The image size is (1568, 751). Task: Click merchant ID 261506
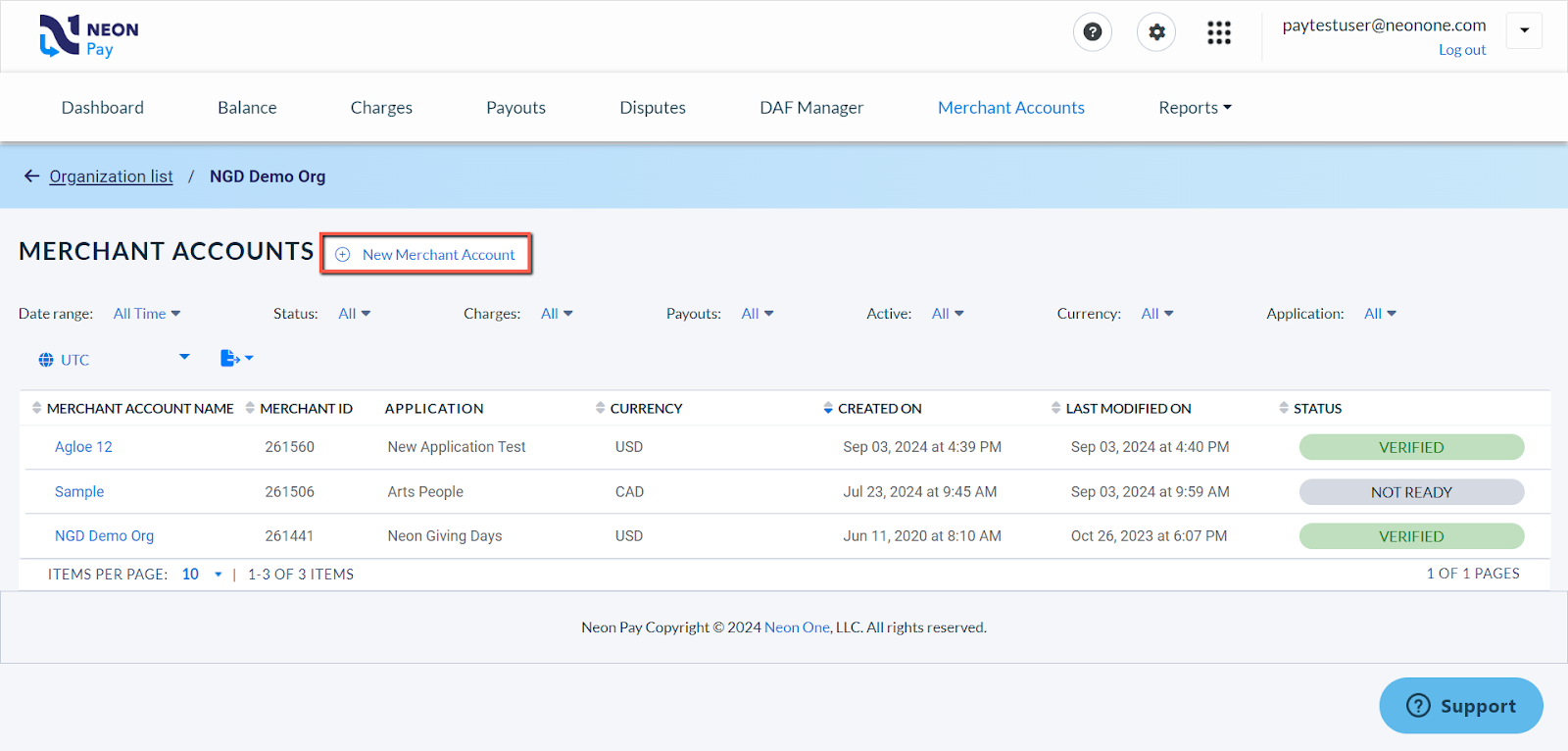(289, 492)
